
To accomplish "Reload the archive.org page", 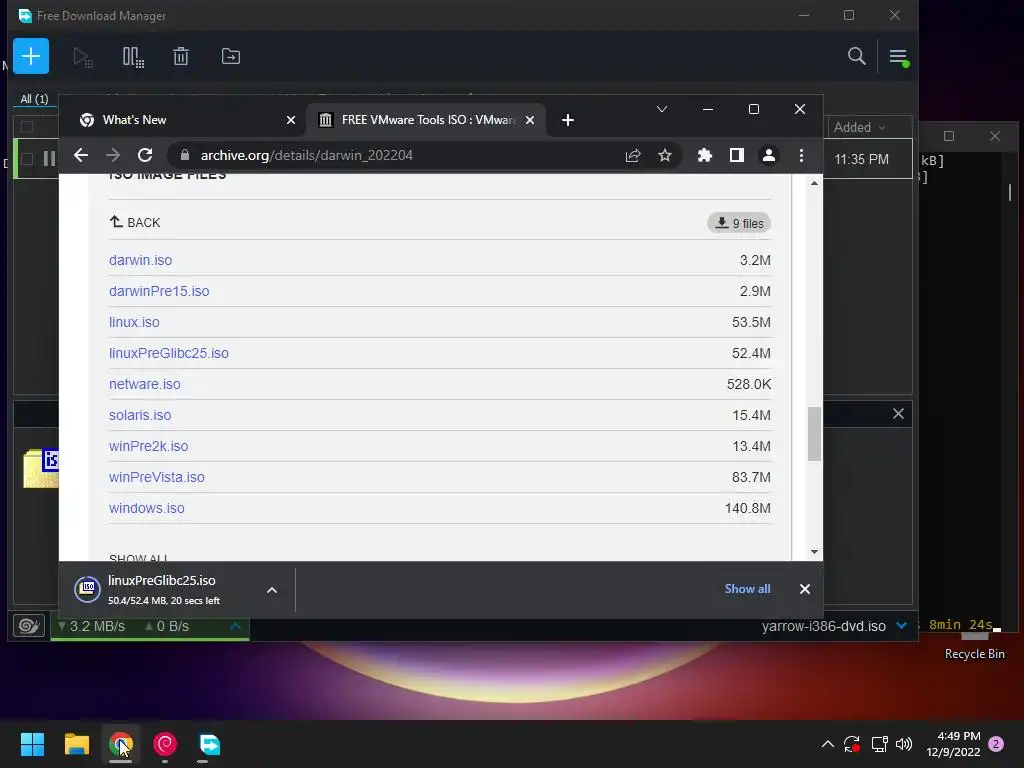I will pos(145,155).
